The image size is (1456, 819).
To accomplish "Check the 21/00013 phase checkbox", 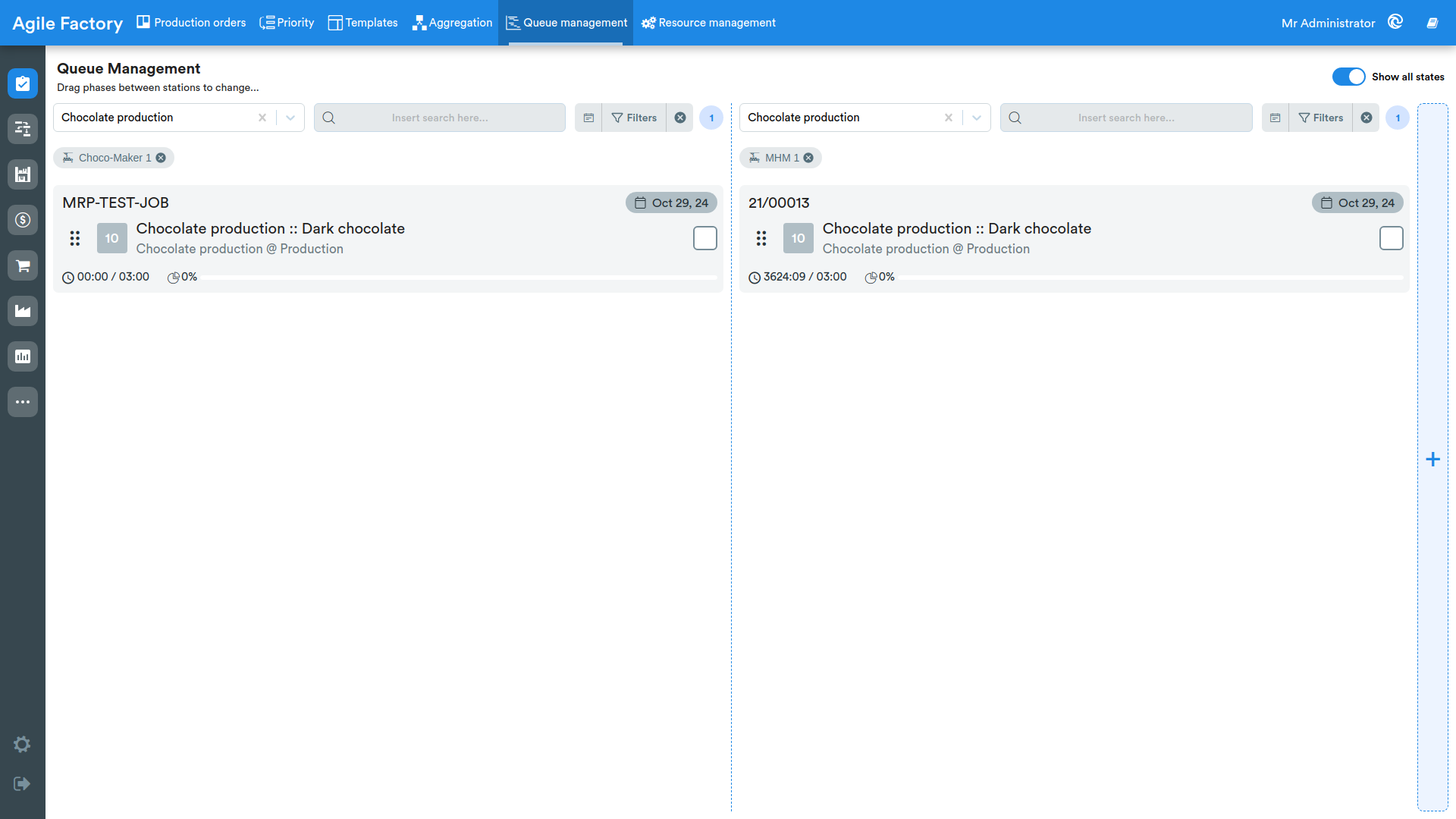I will [1392, 238].
